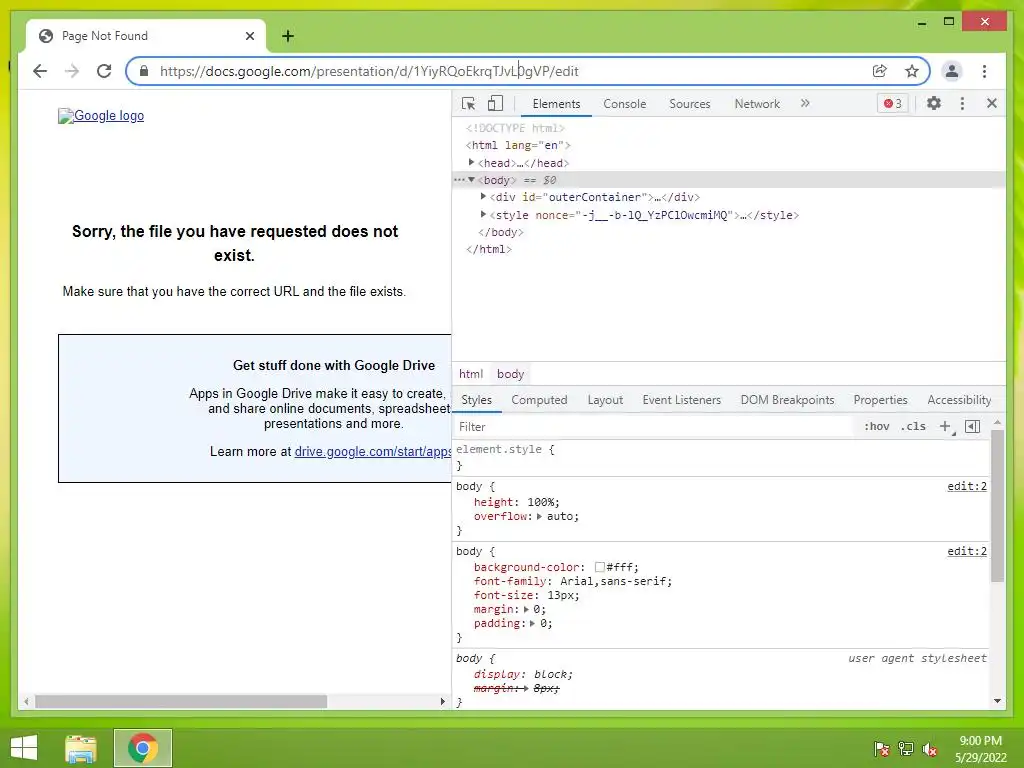Collapse the body element node
Screen dimensions: 1024x768
coord(471,180)
